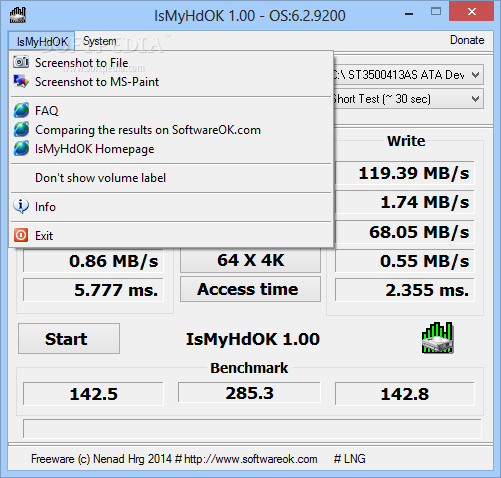Click the red Exit power icon

21,235
